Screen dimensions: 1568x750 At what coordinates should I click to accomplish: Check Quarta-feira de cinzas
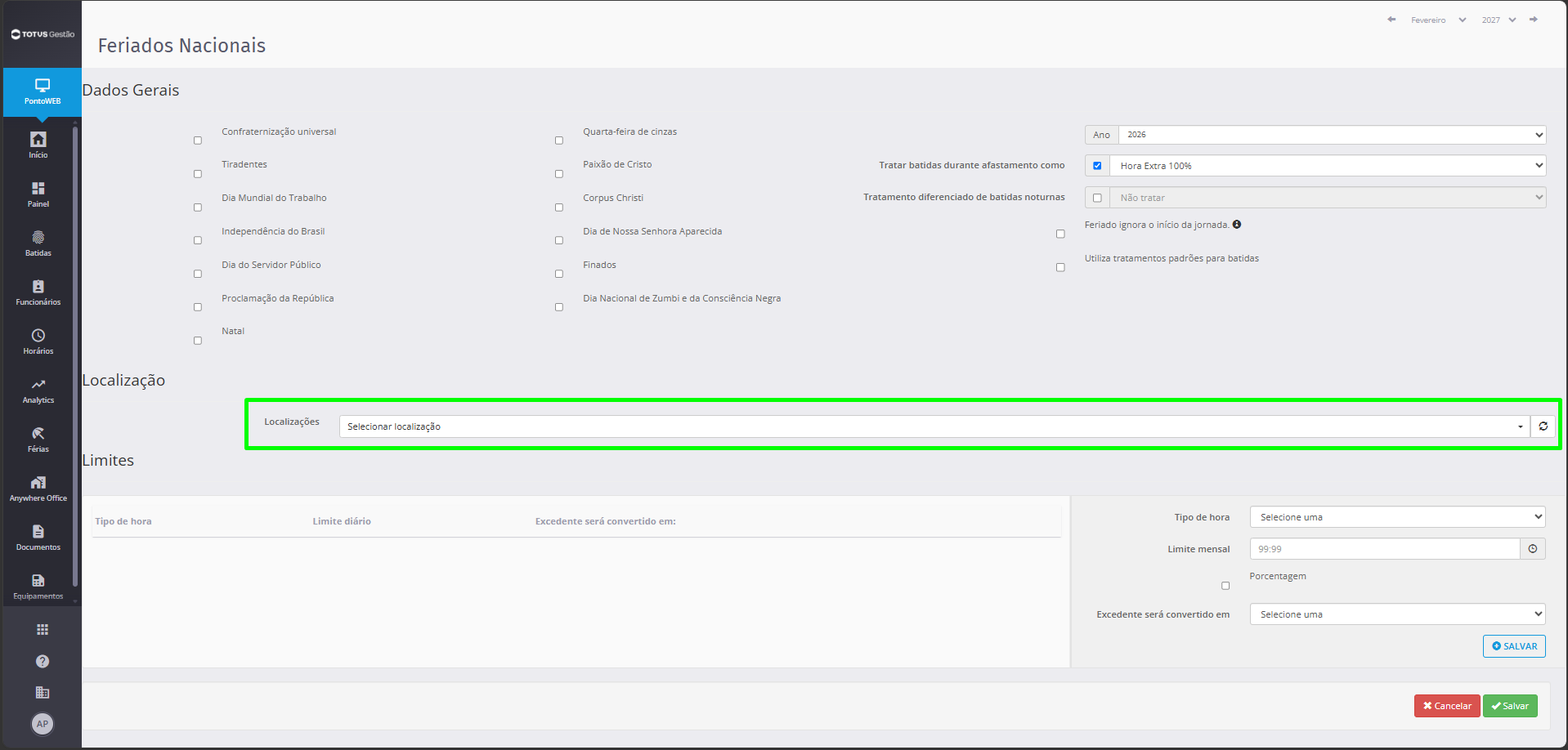pos(559,141)
